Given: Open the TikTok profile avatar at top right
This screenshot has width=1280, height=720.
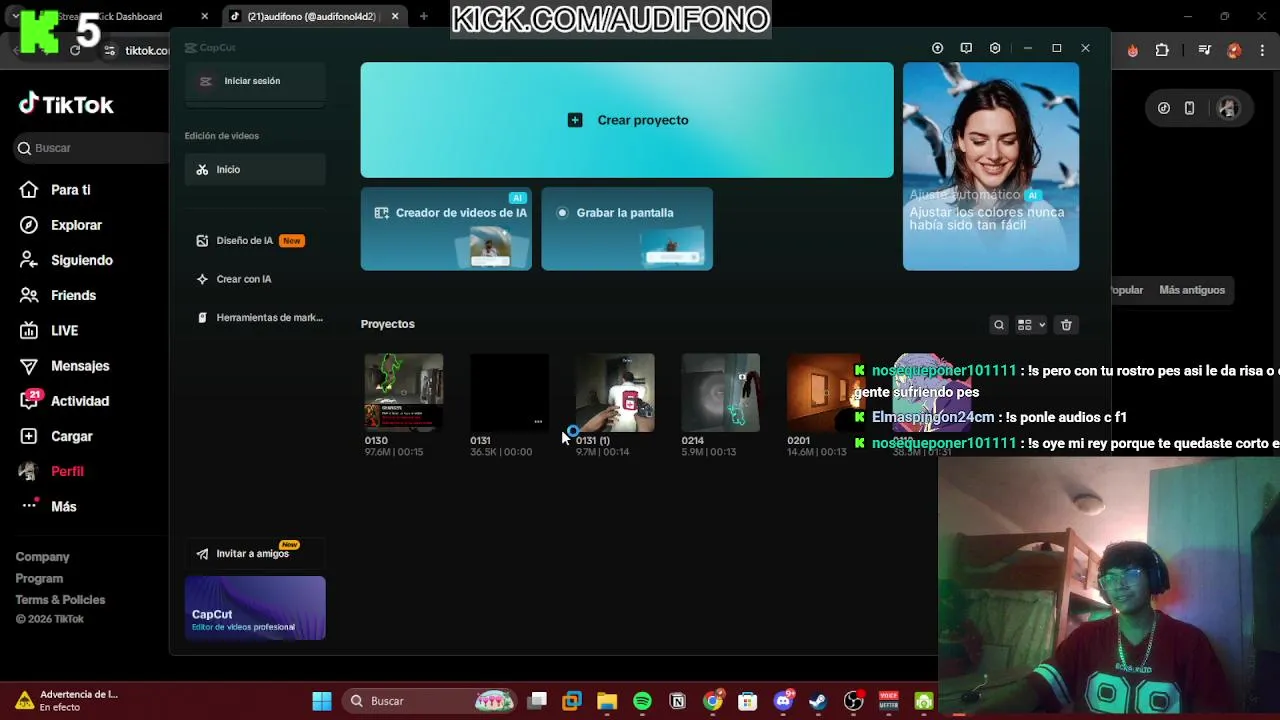Looking at the screenshot, I should (x=1228, y=108).
